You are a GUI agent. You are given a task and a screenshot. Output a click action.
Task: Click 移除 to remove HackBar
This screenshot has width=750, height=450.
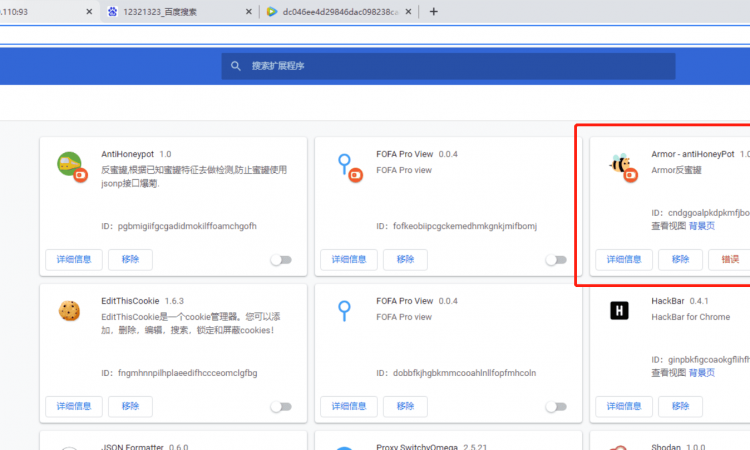[680, 406]
